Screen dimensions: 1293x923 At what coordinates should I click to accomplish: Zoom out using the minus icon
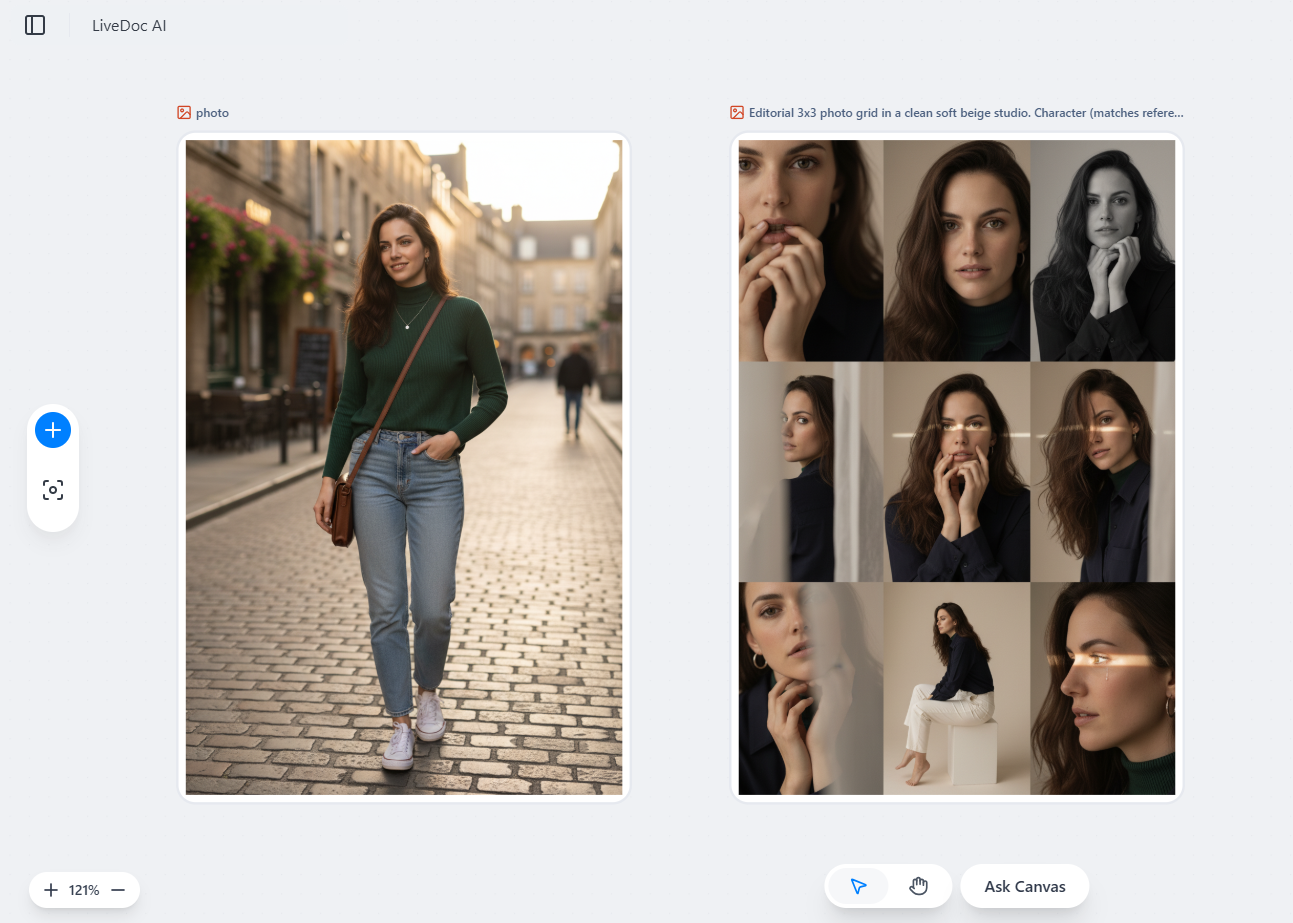[119, 889]
